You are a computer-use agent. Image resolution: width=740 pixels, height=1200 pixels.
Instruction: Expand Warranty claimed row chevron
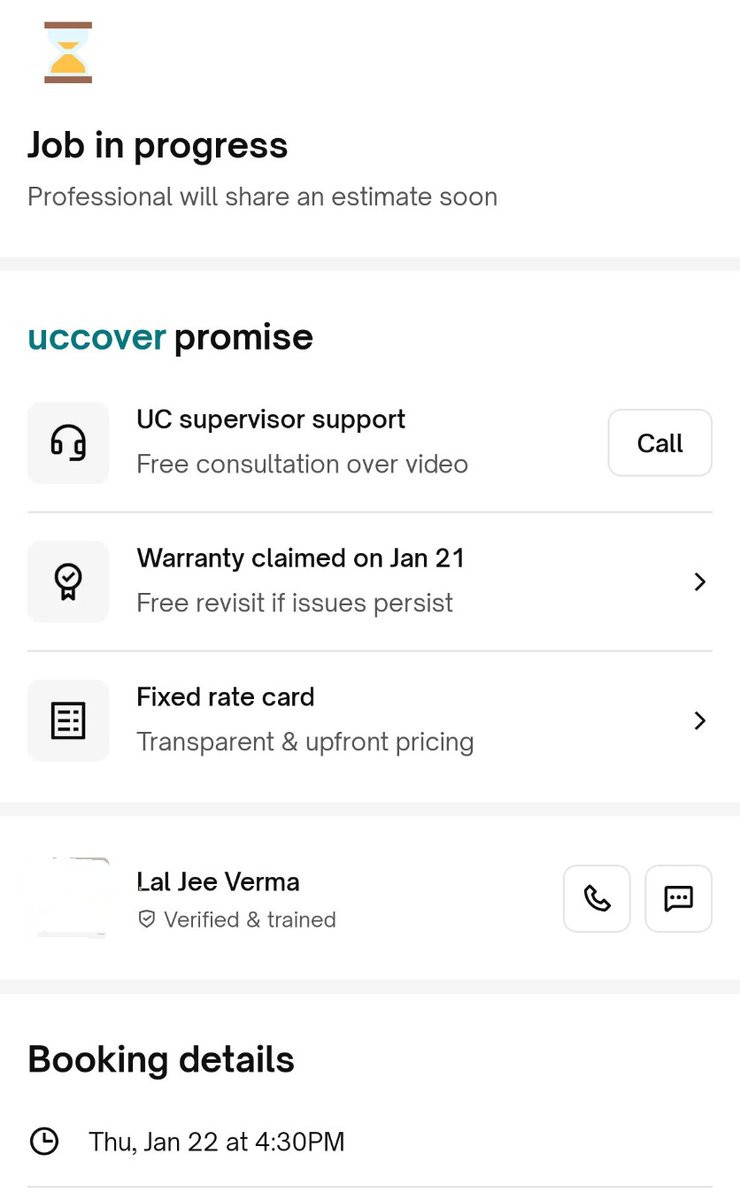click(x=700, y=582)
